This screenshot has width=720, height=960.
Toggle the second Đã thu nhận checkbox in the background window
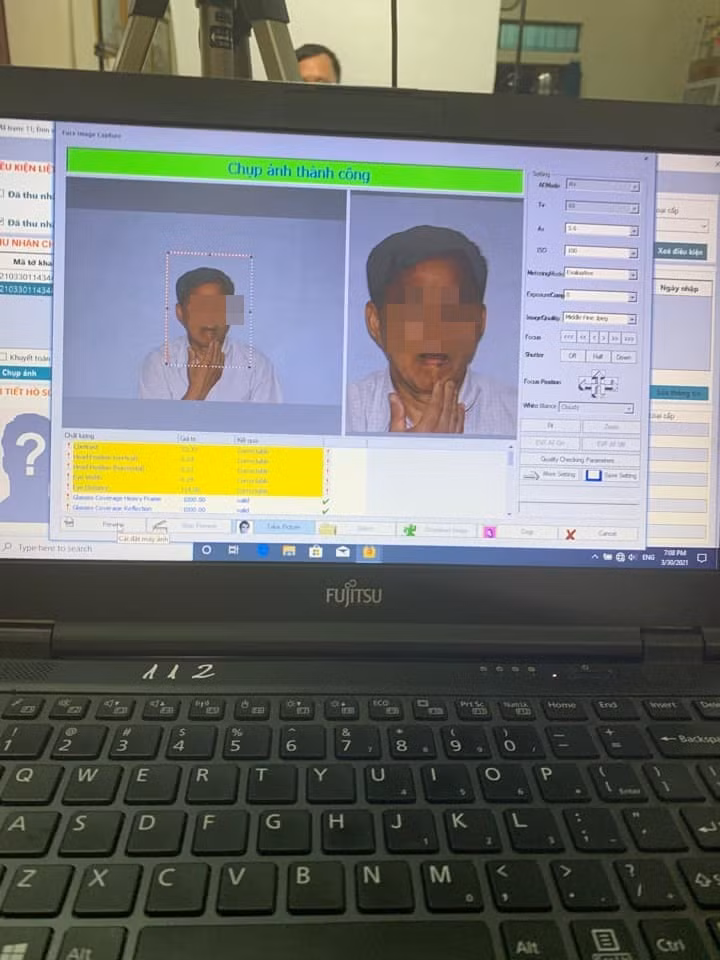click(2, 222)
